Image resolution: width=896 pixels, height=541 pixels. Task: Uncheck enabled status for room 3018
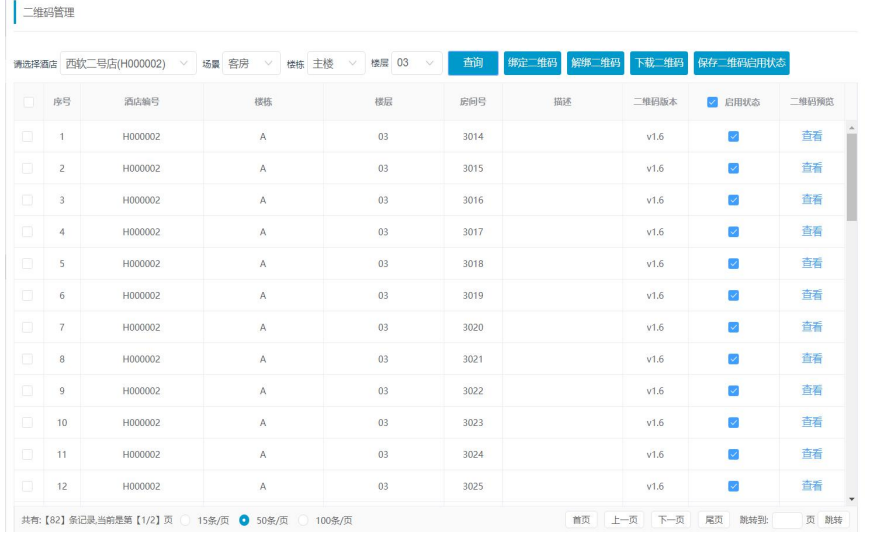pyautogui.click(x=733, y=264)
